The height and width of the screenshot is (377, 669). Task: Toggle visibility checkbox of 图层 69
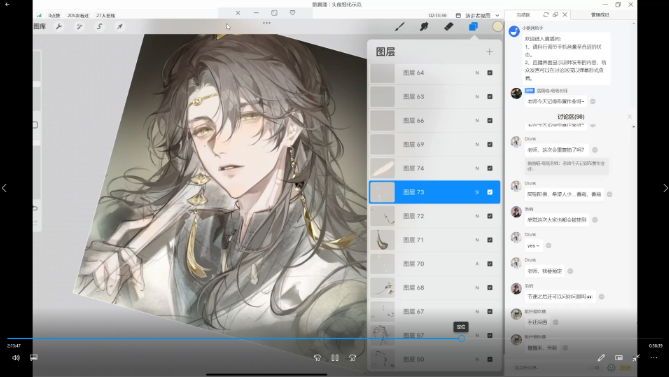pyautogui.click(x=490, y=145)
